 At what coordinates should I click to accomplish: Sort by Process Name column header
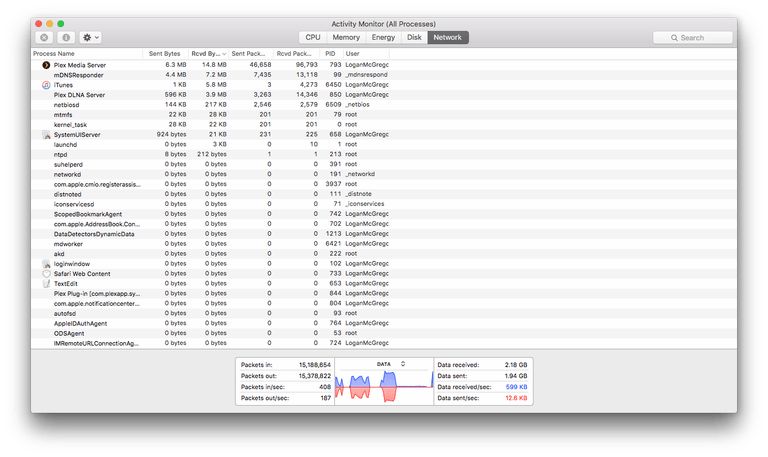tap(87, 53)
